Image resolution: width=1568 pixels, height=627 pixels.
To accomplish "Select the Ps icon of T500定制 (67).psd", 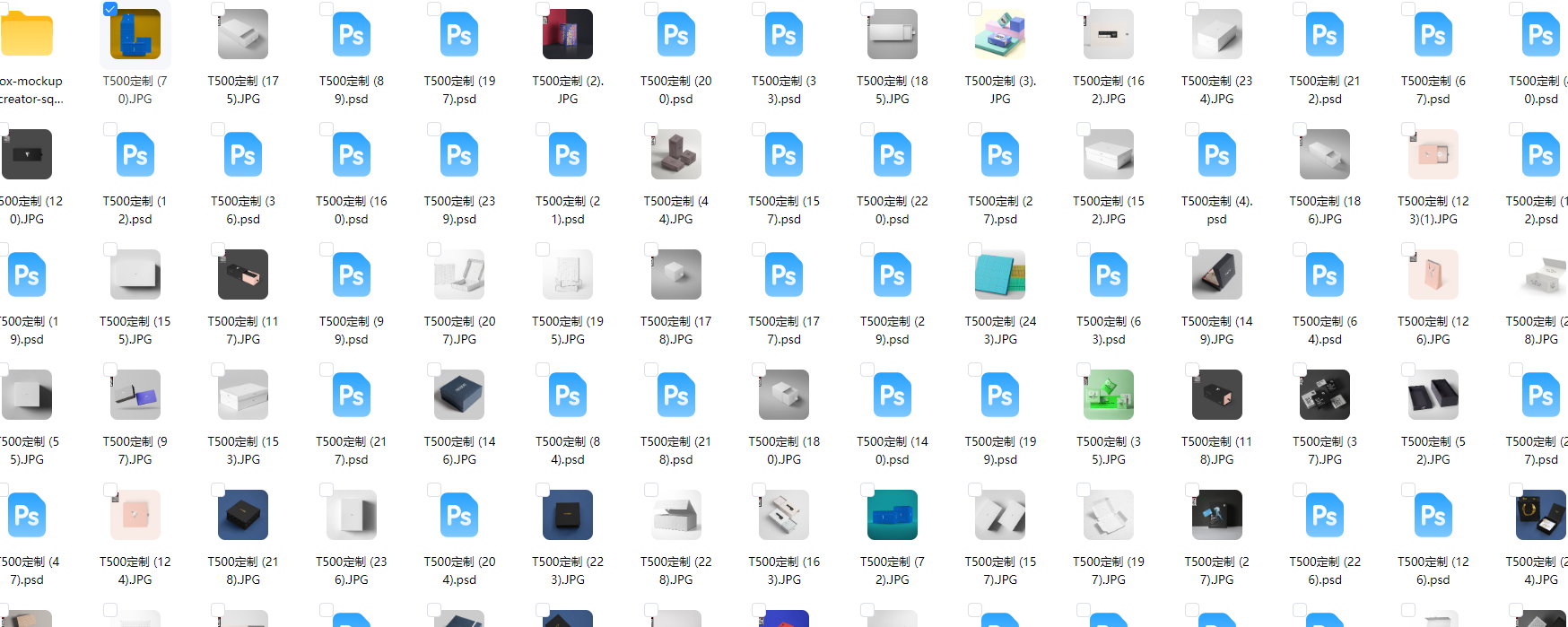I will 1433,35.
